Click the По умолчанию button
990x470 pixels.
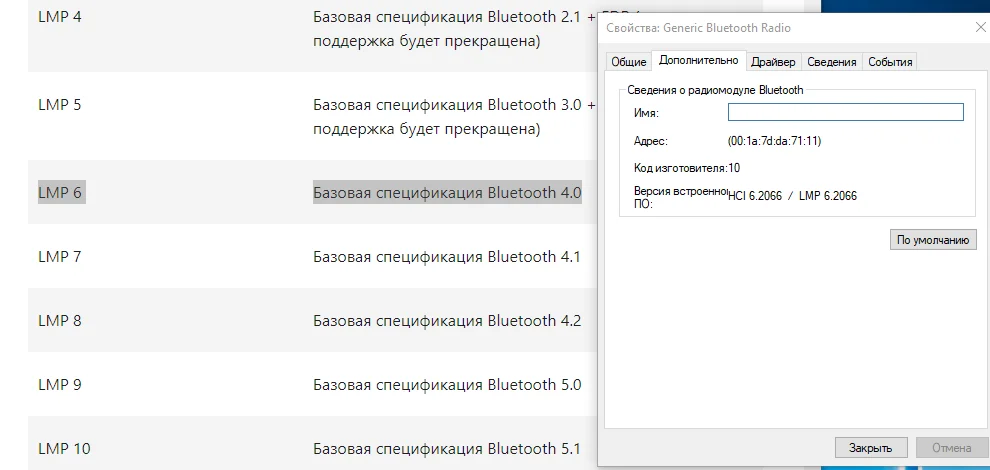pos(933,240)
